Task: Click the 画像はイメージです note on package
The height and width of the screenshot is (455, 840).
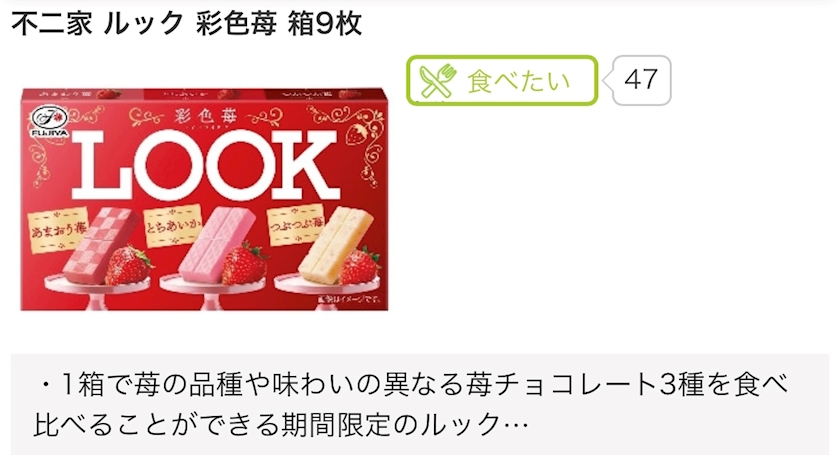Action: click(x=351, y=299)
